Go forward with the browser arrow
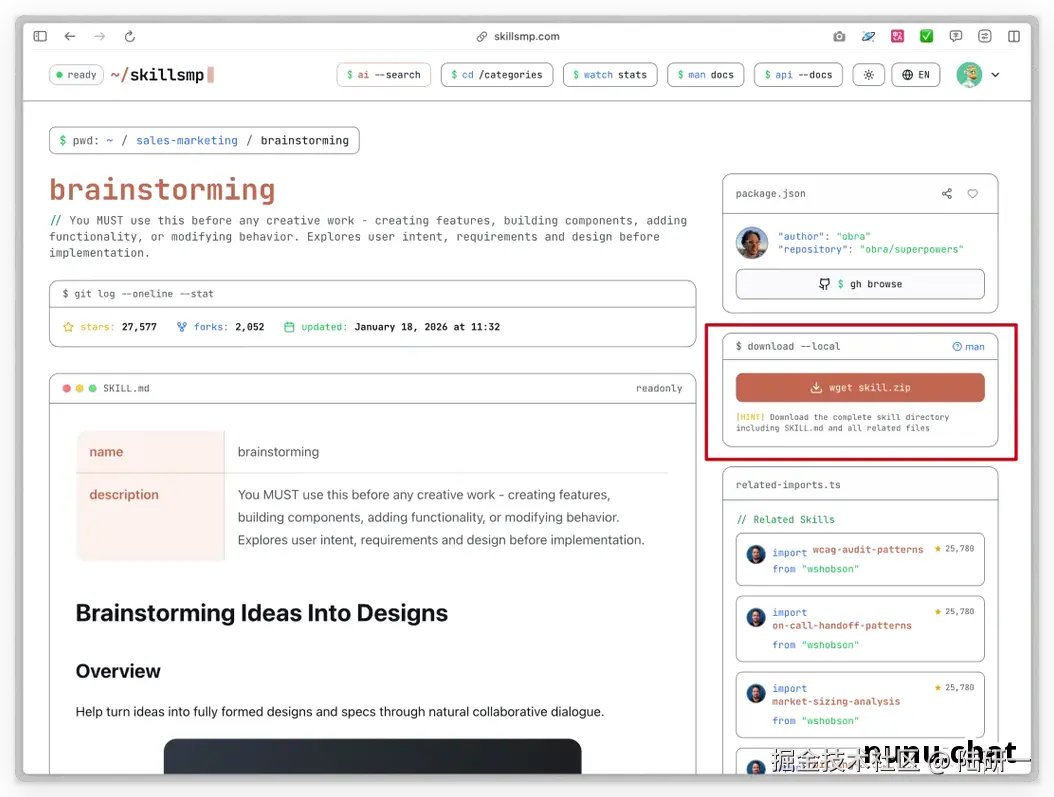The image size is (1054, 797). pyautogui.click(x=99, y=36)
